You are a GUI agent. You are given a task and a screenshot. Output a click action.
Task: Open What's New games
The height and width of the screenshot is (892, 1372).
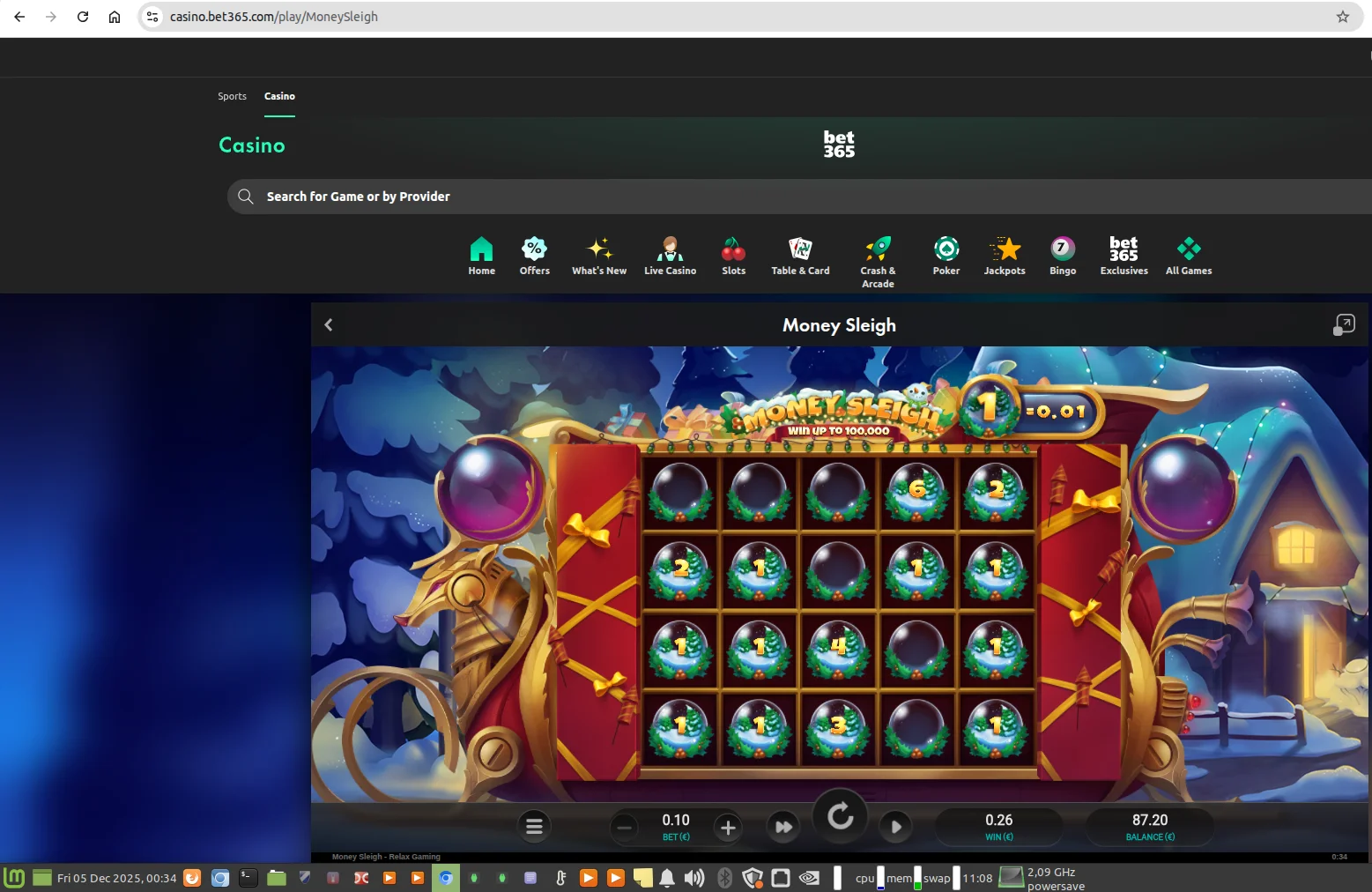pos(599,256)
